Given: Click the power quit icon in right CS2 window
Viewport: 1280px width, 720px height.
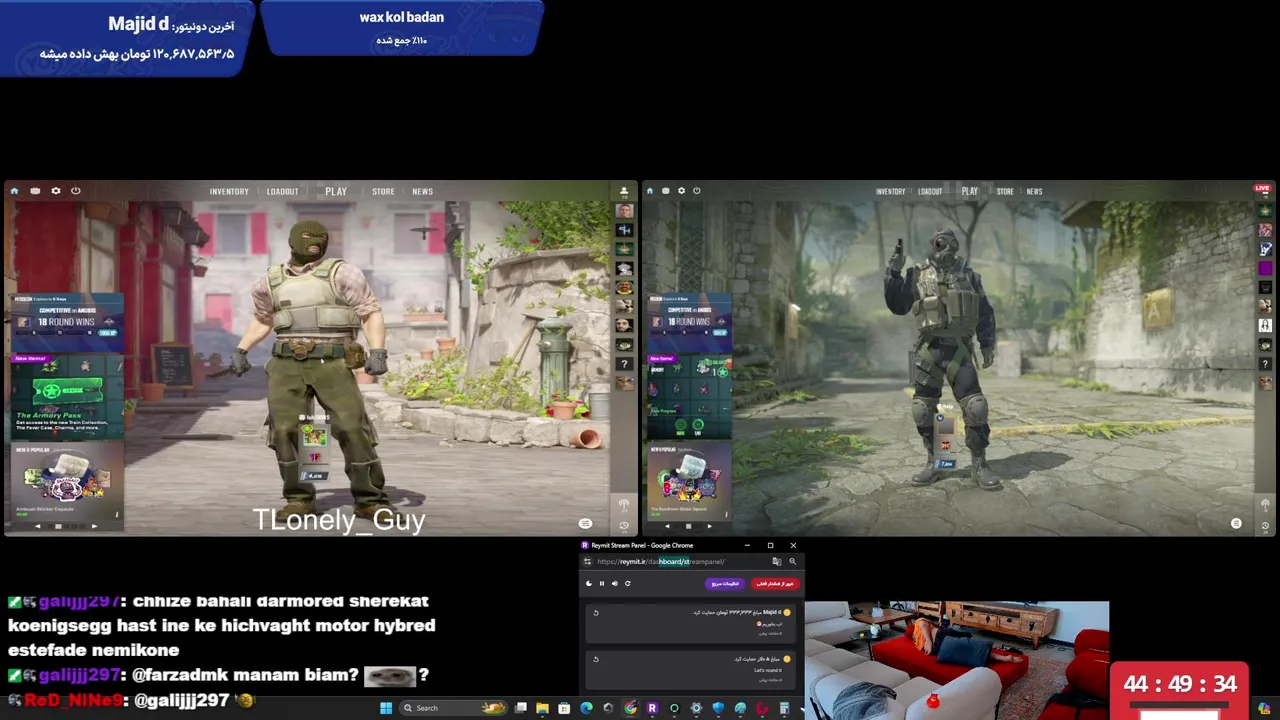Looking at the screenshot, I should (x=696, y=191).
